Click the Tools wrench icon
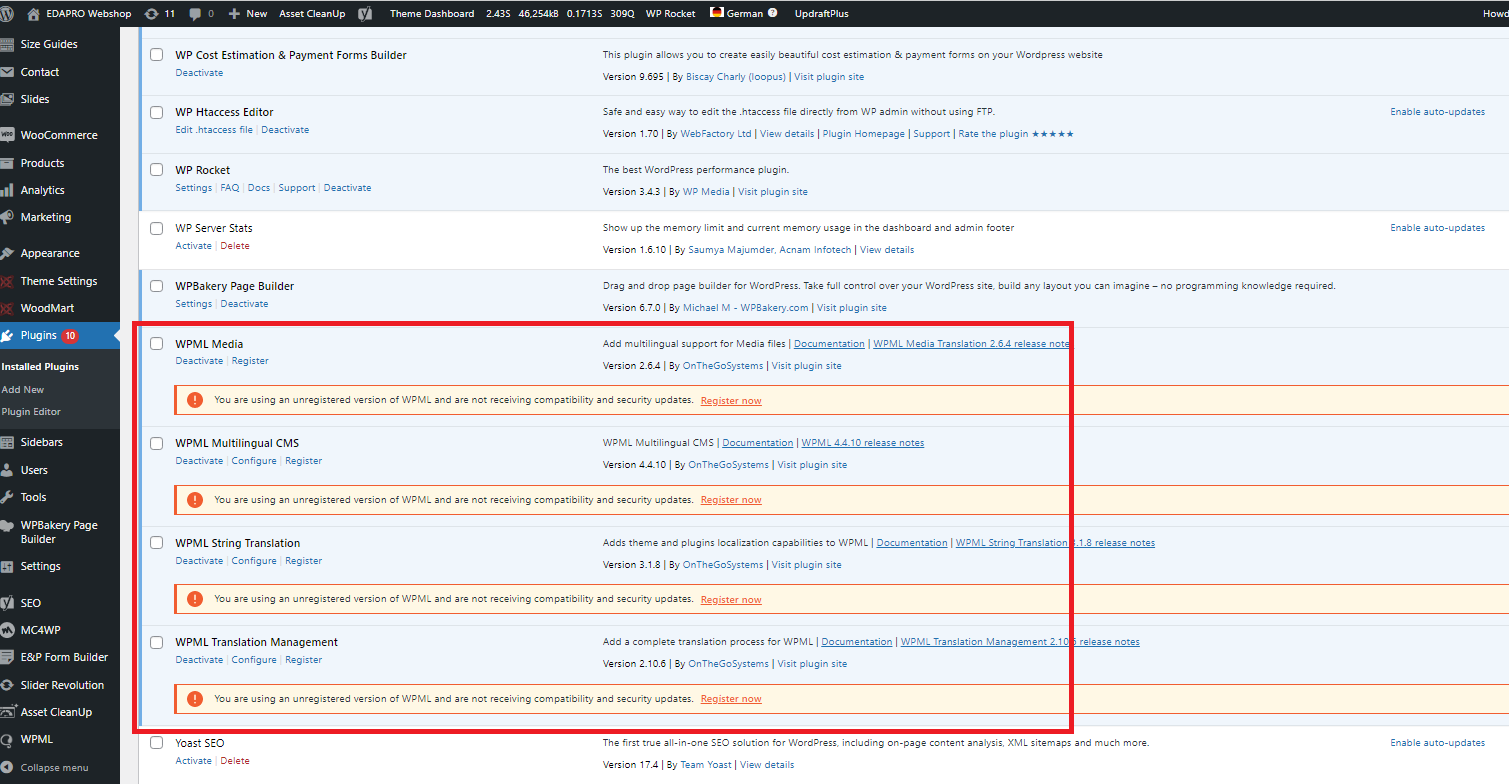 pyautogui.click(x=8, y=497)
